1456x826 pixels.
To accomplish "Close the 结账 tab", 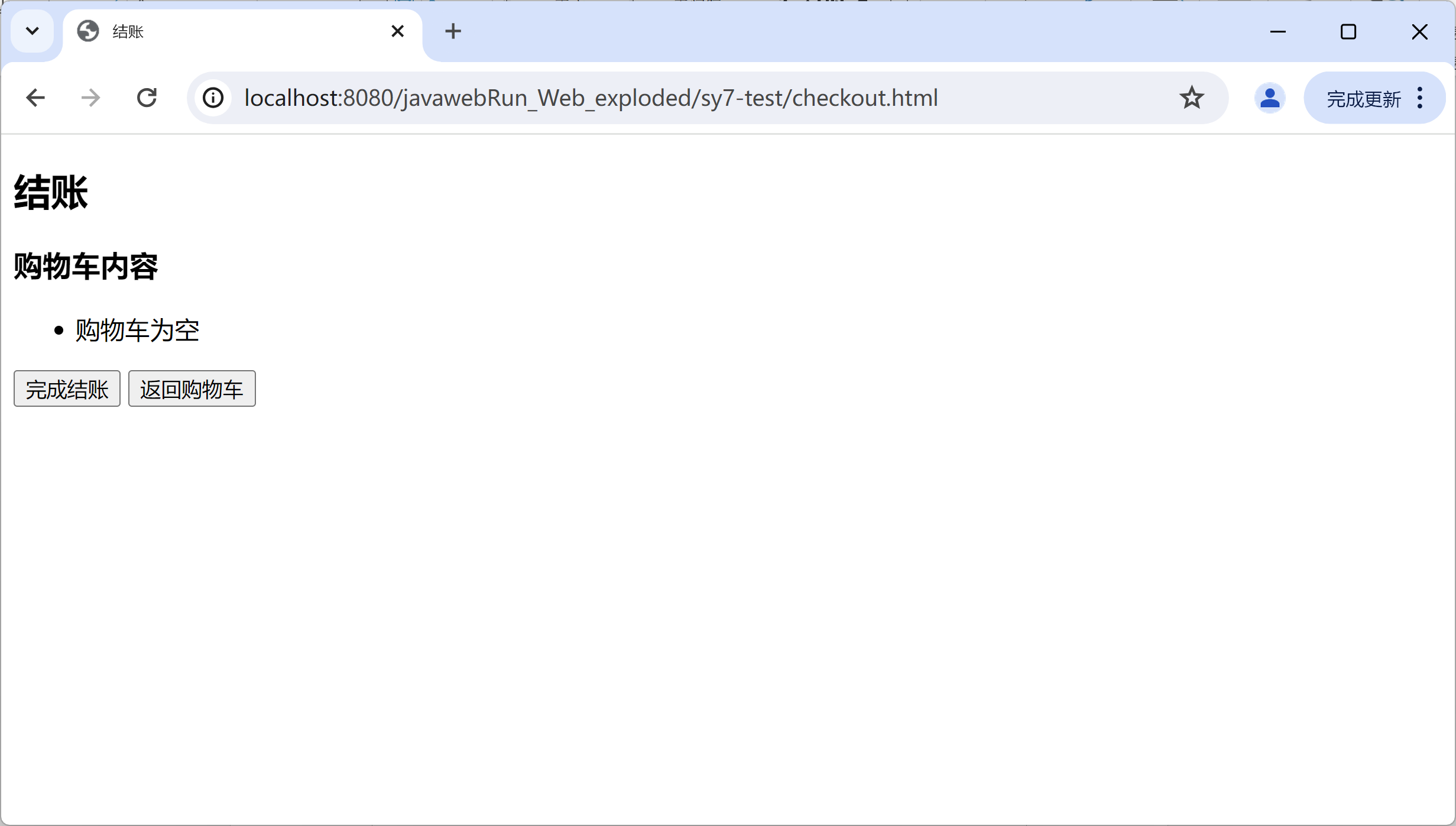I will pos(398,31).
